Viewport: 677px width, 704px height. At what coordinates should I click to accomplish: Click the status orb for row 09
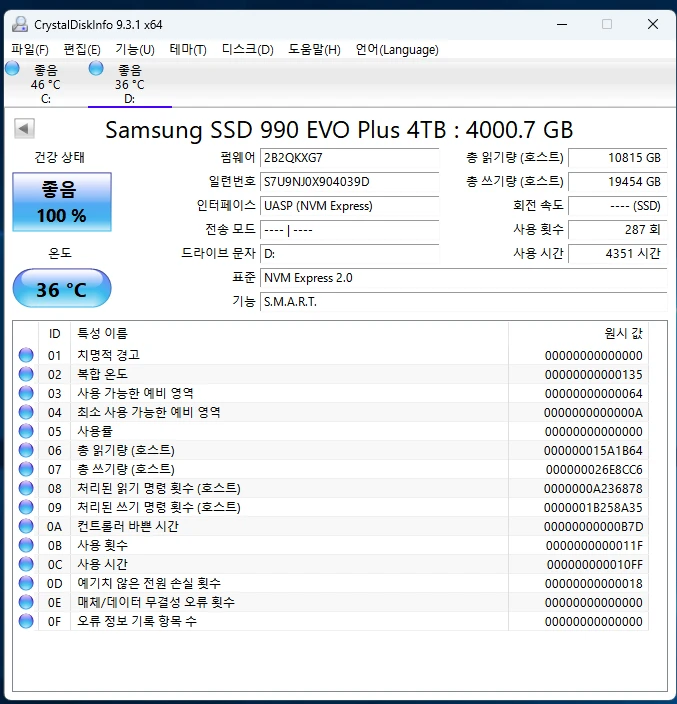26,507
